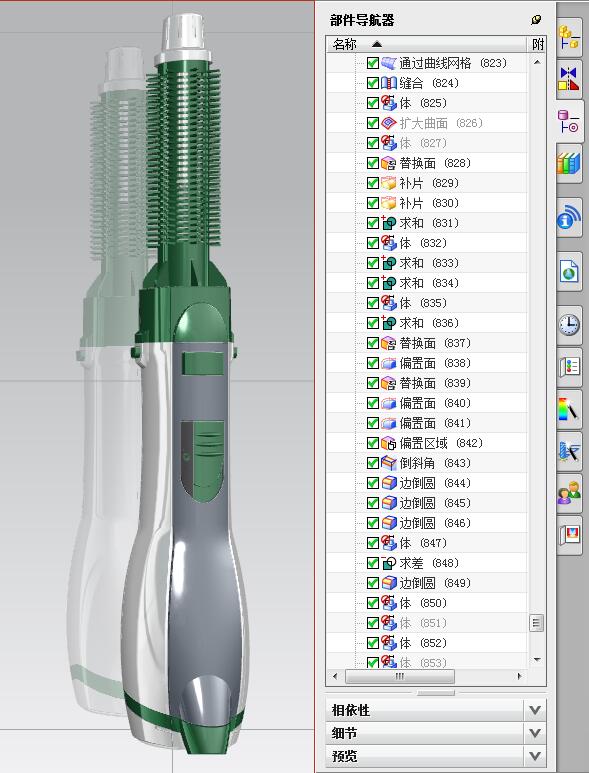589x773 pixels.
Task: Click the 名称 column header
Action: [x=426, y=44]
